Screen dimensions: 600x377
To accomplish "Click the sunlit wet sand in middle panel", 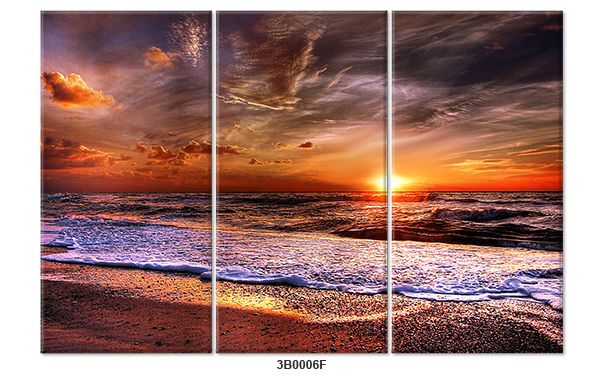I will click(x=268, y=300).
